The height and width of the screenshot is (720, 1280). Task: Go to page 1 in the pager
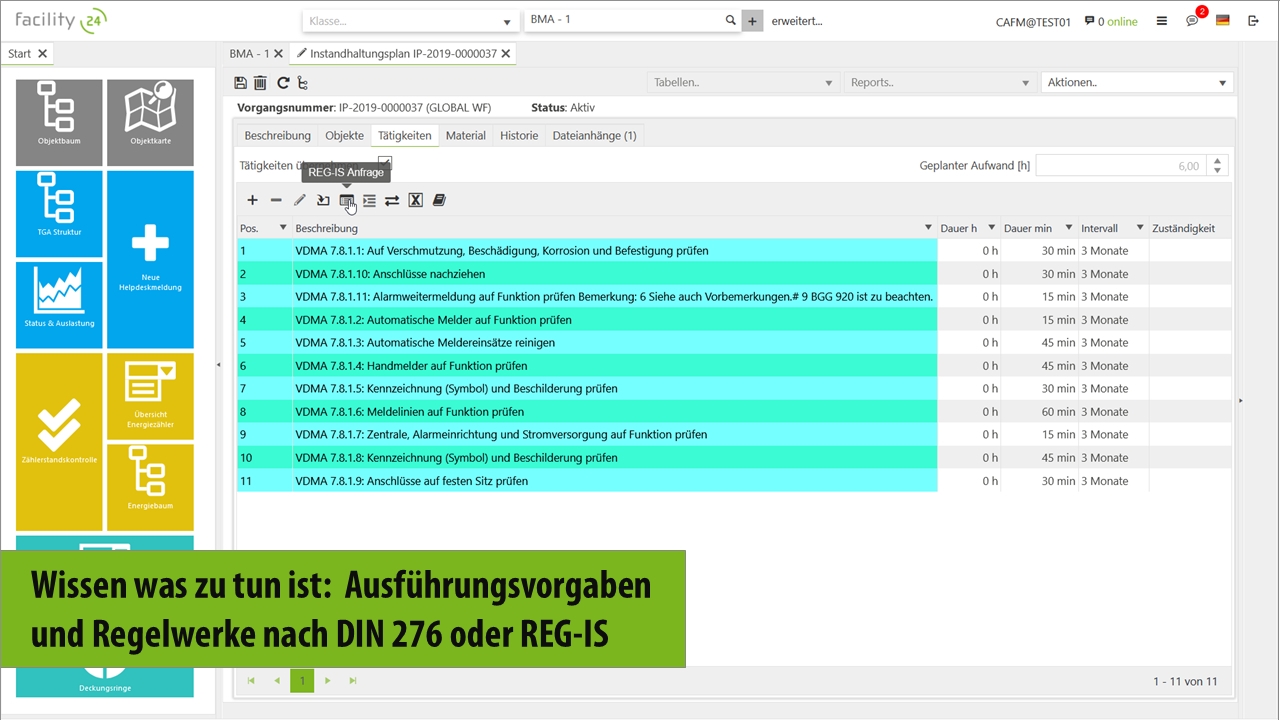pos(302,681)
